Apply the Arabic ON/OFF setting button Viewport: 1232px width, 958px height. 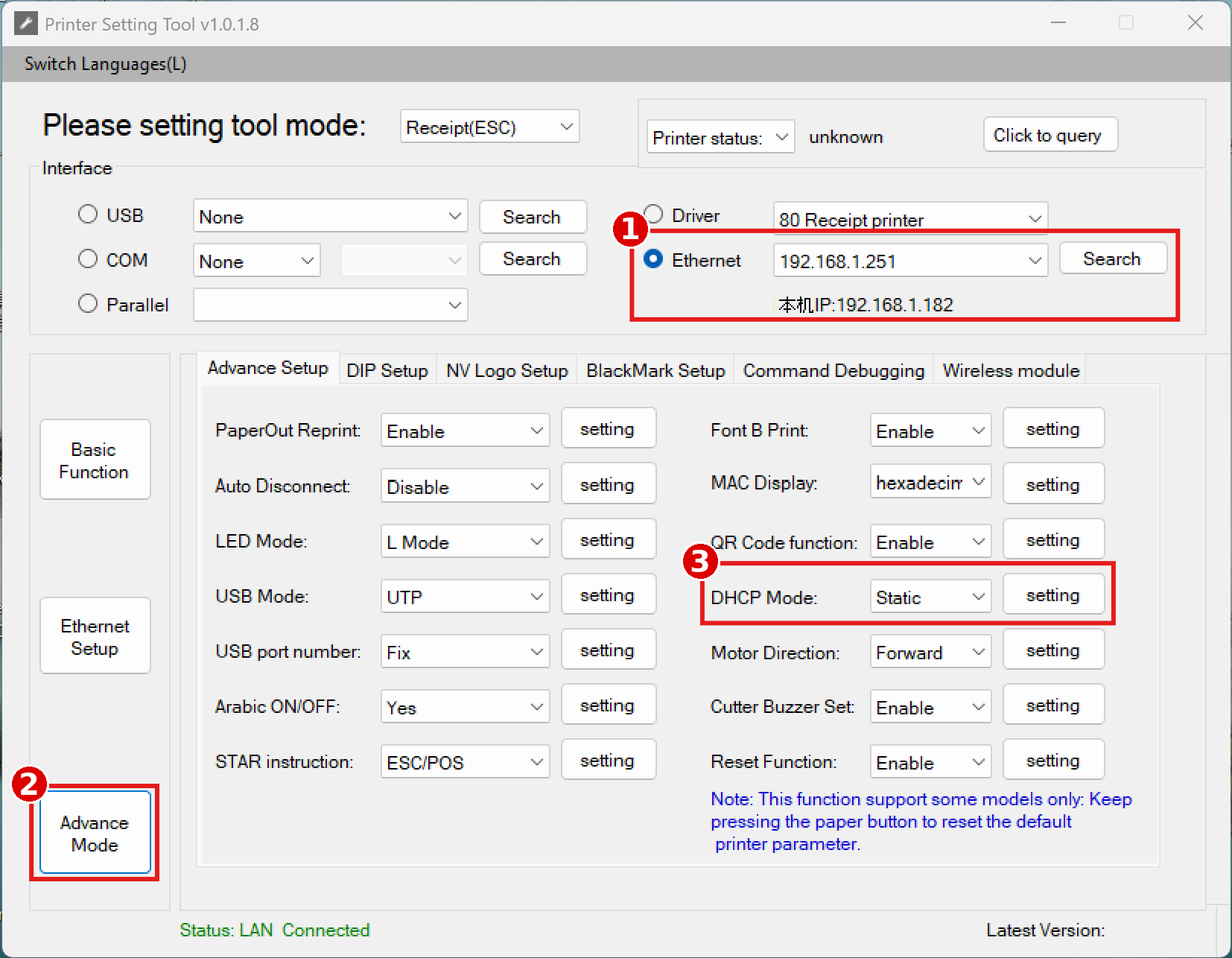pyautogui.click(x=609, y=705)
